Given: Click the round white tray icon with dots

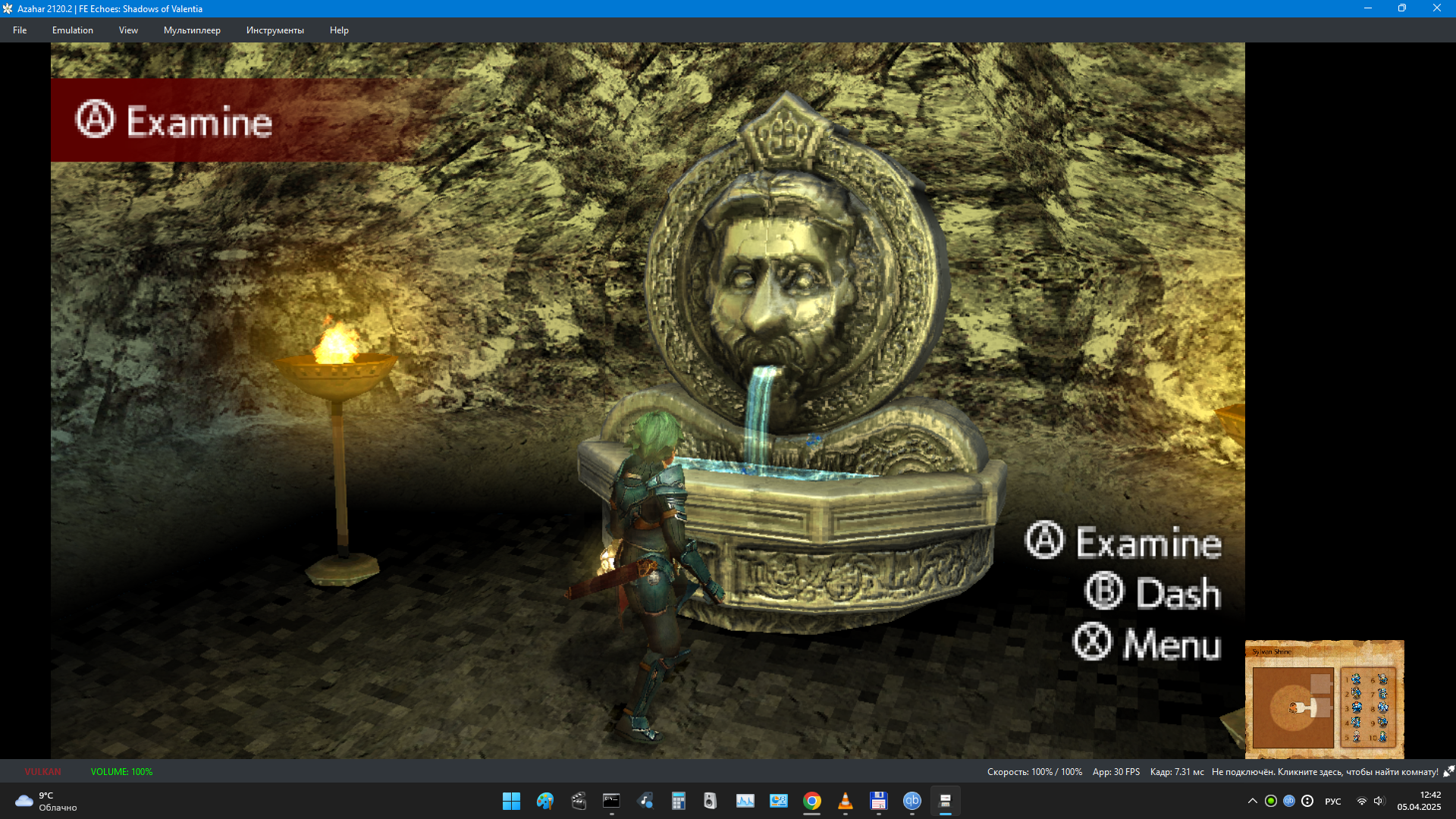Looking at the screenshot, I should coord(1307,801).
